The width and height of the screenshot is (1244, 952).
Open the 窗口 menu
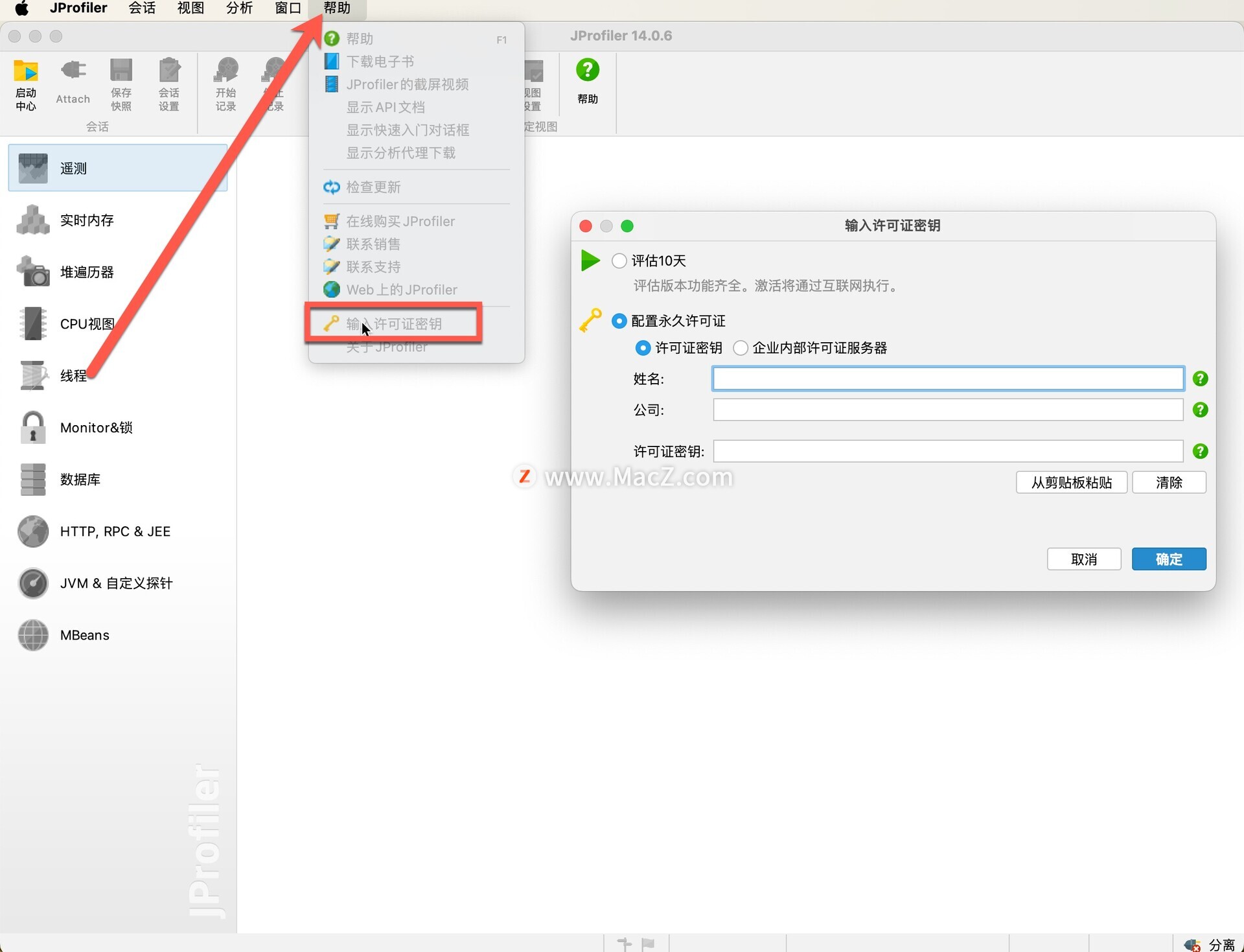pos(288,8)
